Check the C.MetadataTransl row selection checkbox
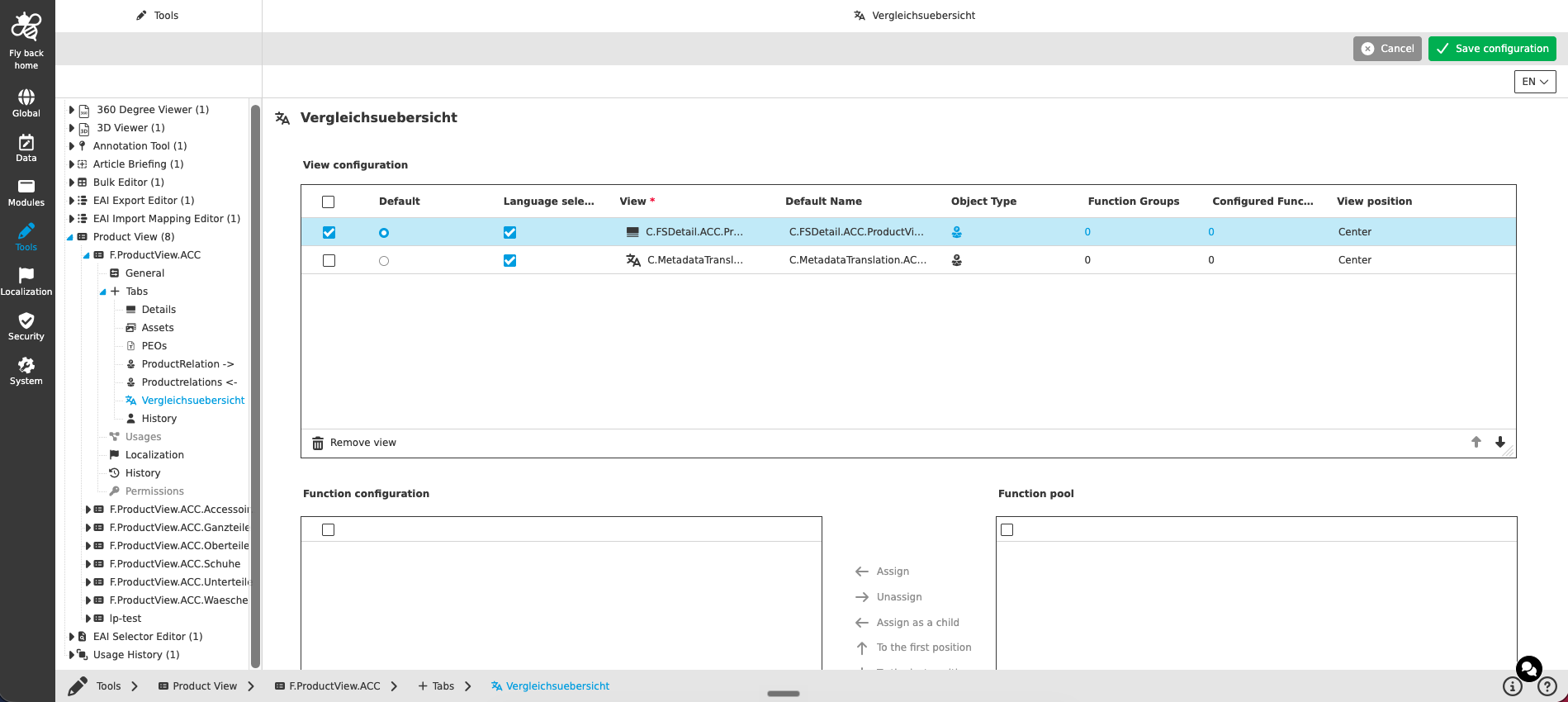 pos(329,261)
